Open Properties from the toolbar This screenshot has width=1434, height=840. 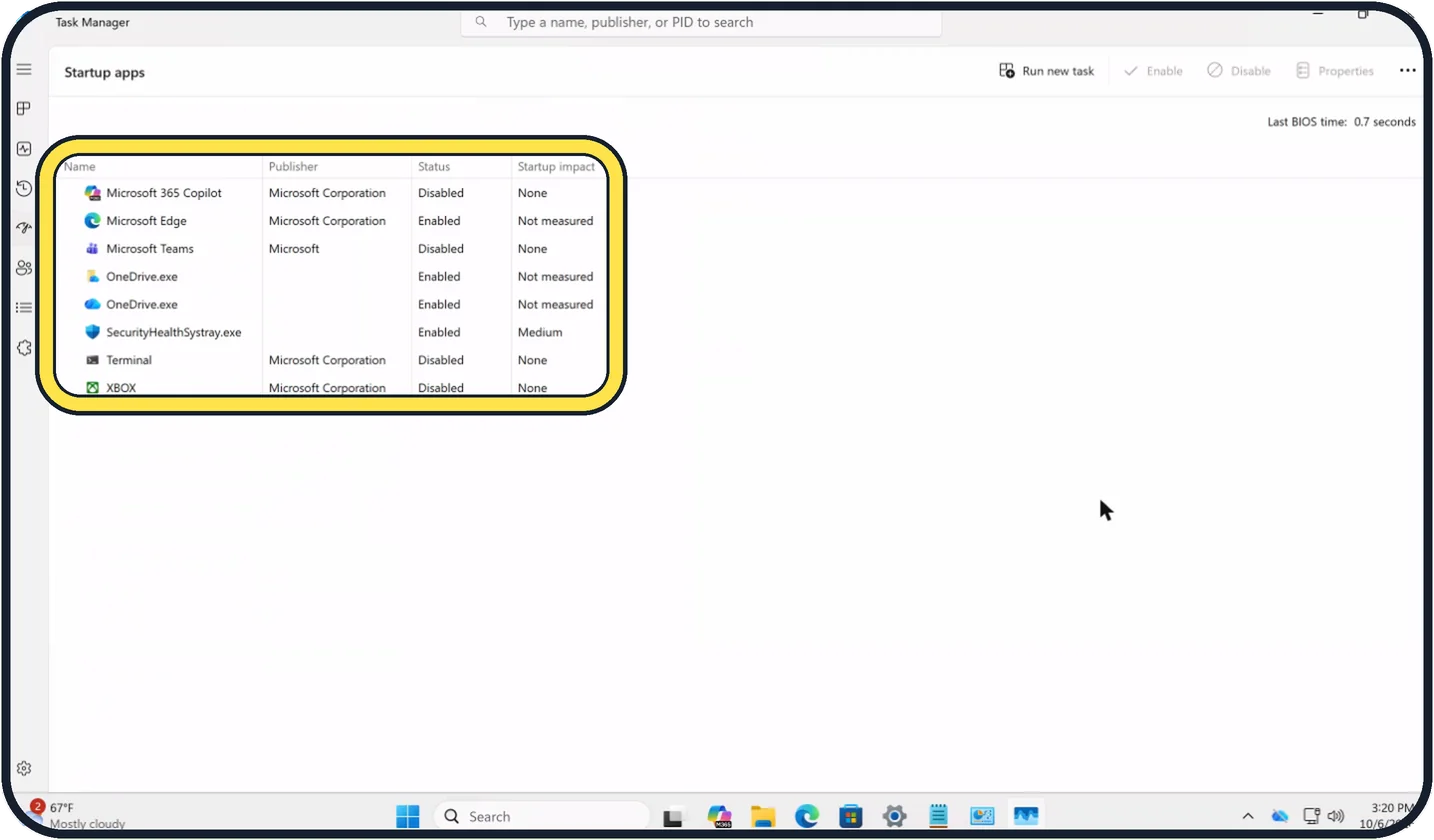pyautogui.click(x=1335, y=71)
